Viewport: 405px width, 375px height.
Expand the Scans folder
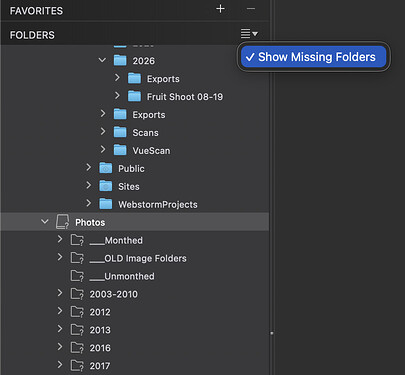coord(103,132)
